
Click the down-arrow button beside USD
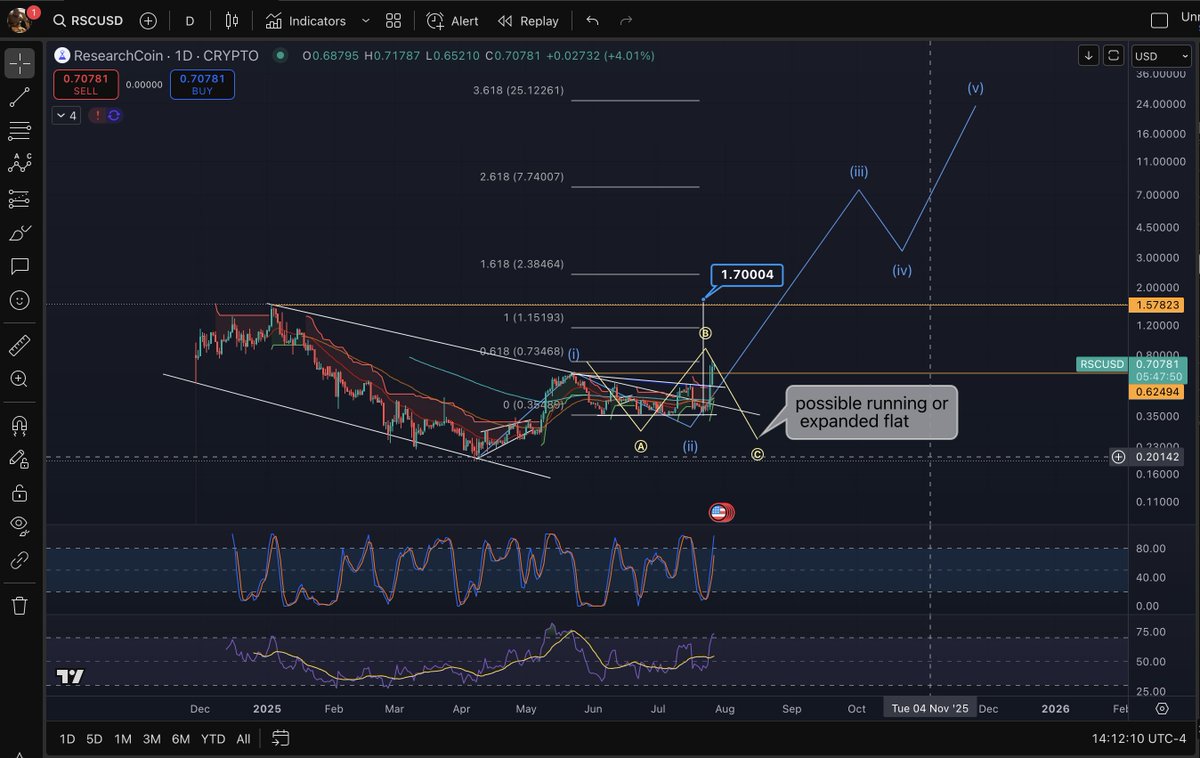click(x=1089, y=56)
